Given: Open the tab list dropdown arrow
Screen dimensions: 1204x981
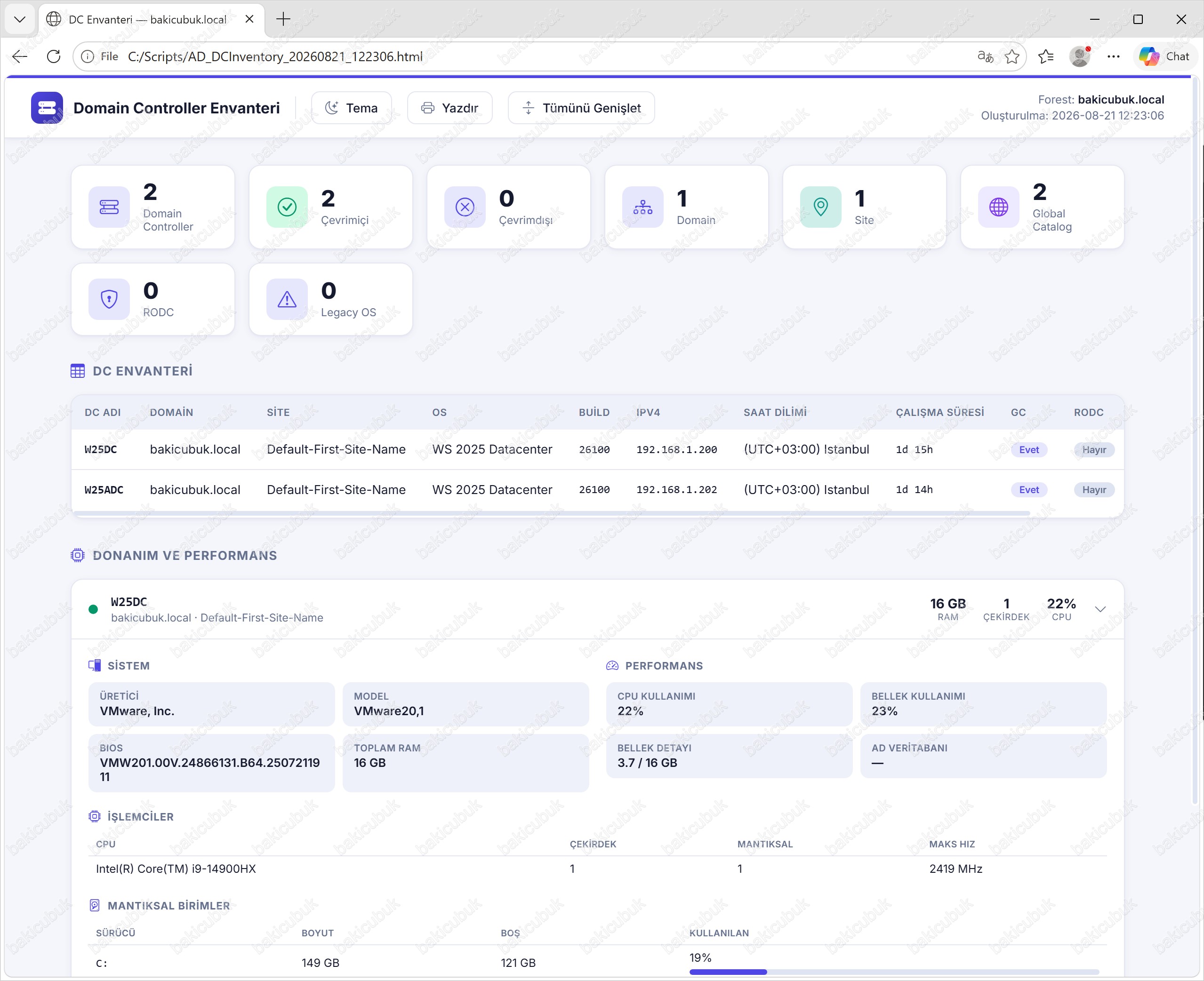Looking at the screenshot, I should 20,19.
